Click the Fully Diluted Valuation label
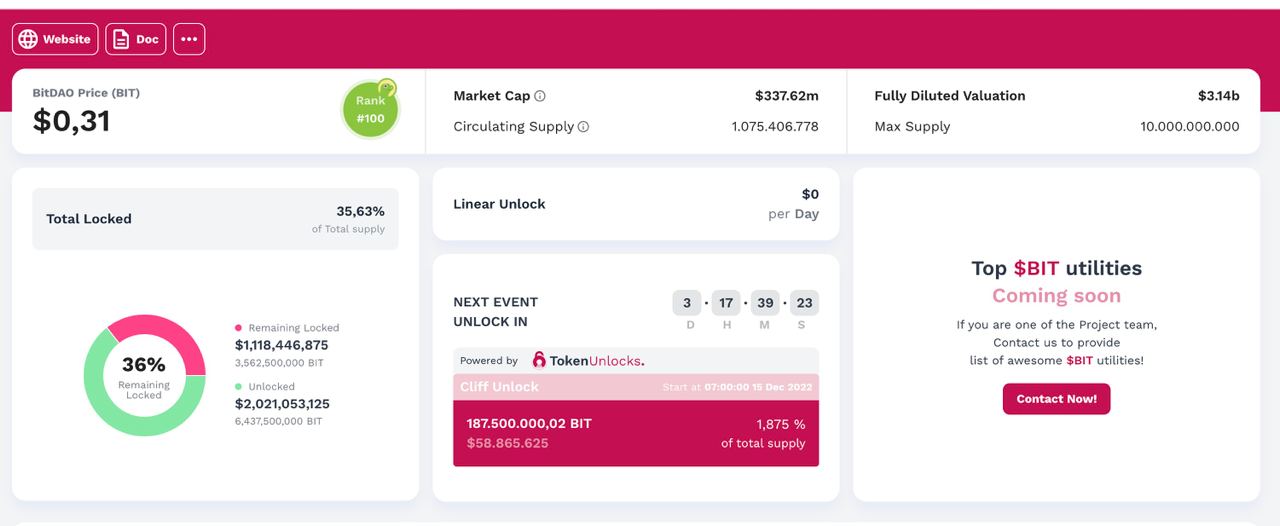The image size is (1280, 526). 950,96
